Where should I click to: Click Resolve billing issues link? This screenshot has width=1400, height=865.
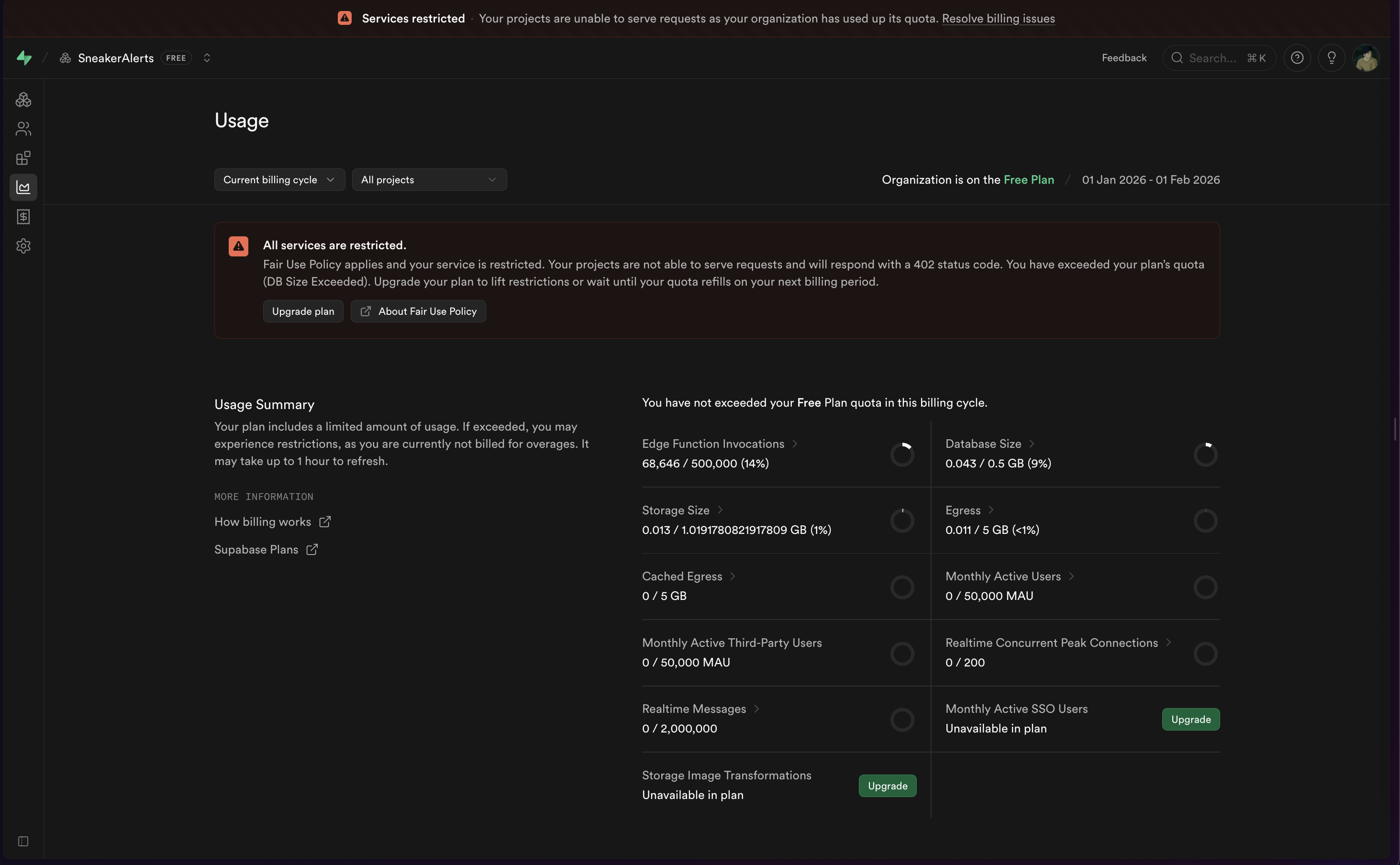[998, 18]
